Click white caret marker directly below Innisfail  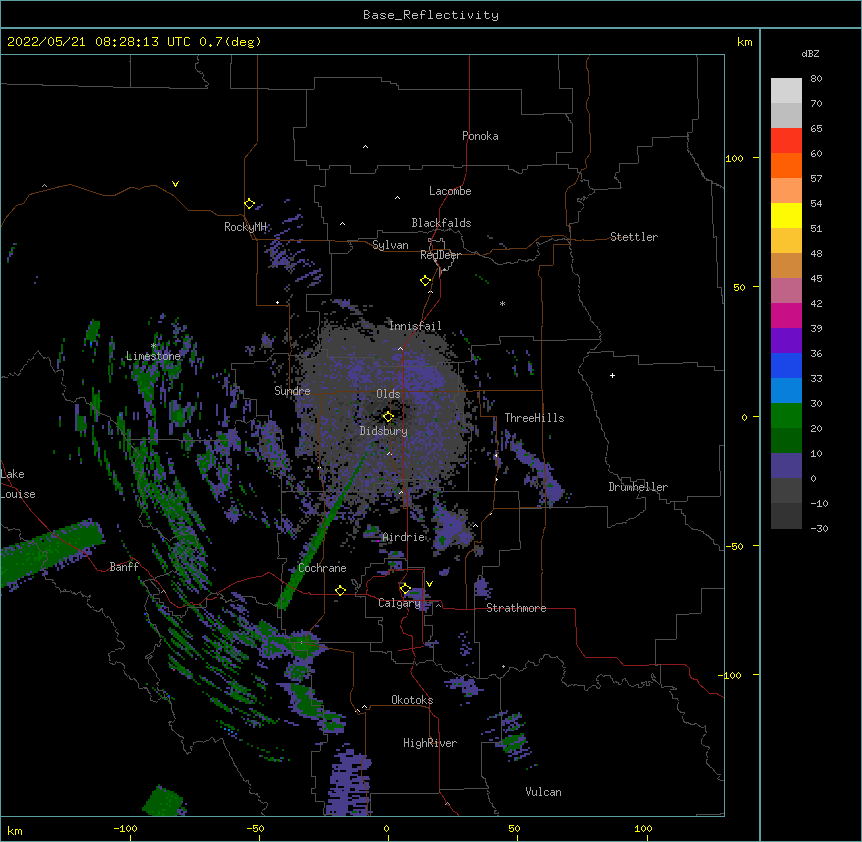[x=400, y=349]
